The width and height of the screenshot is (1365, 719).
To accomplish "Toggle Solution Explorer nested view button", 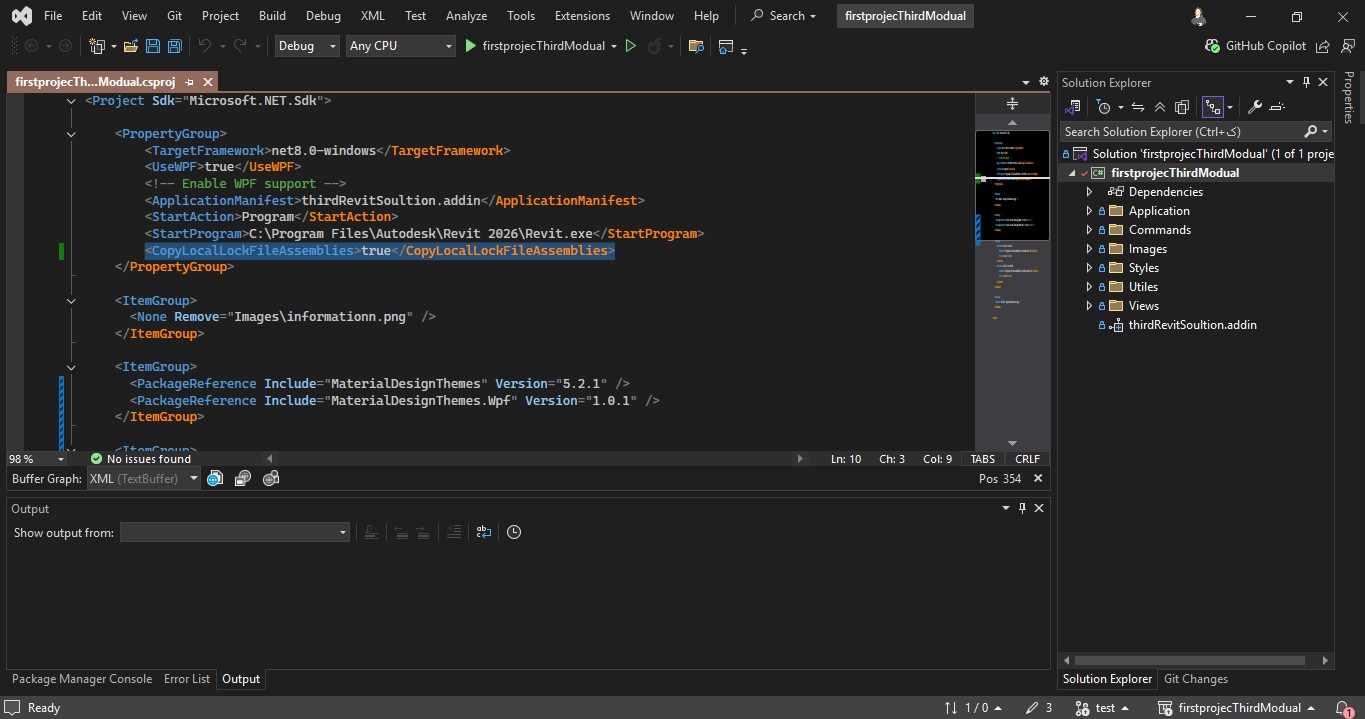I will point(1213,107).
